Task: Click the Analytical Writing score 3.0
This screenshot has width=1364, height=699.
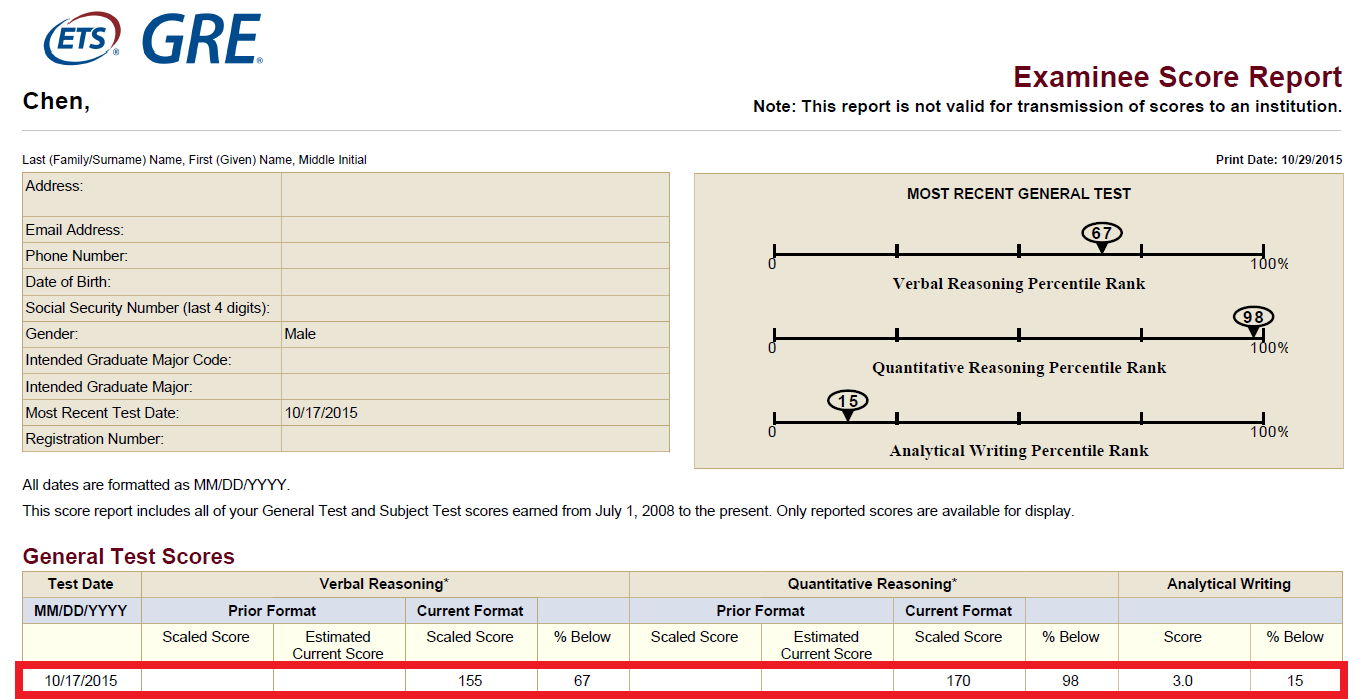Action: [1182, 681]
